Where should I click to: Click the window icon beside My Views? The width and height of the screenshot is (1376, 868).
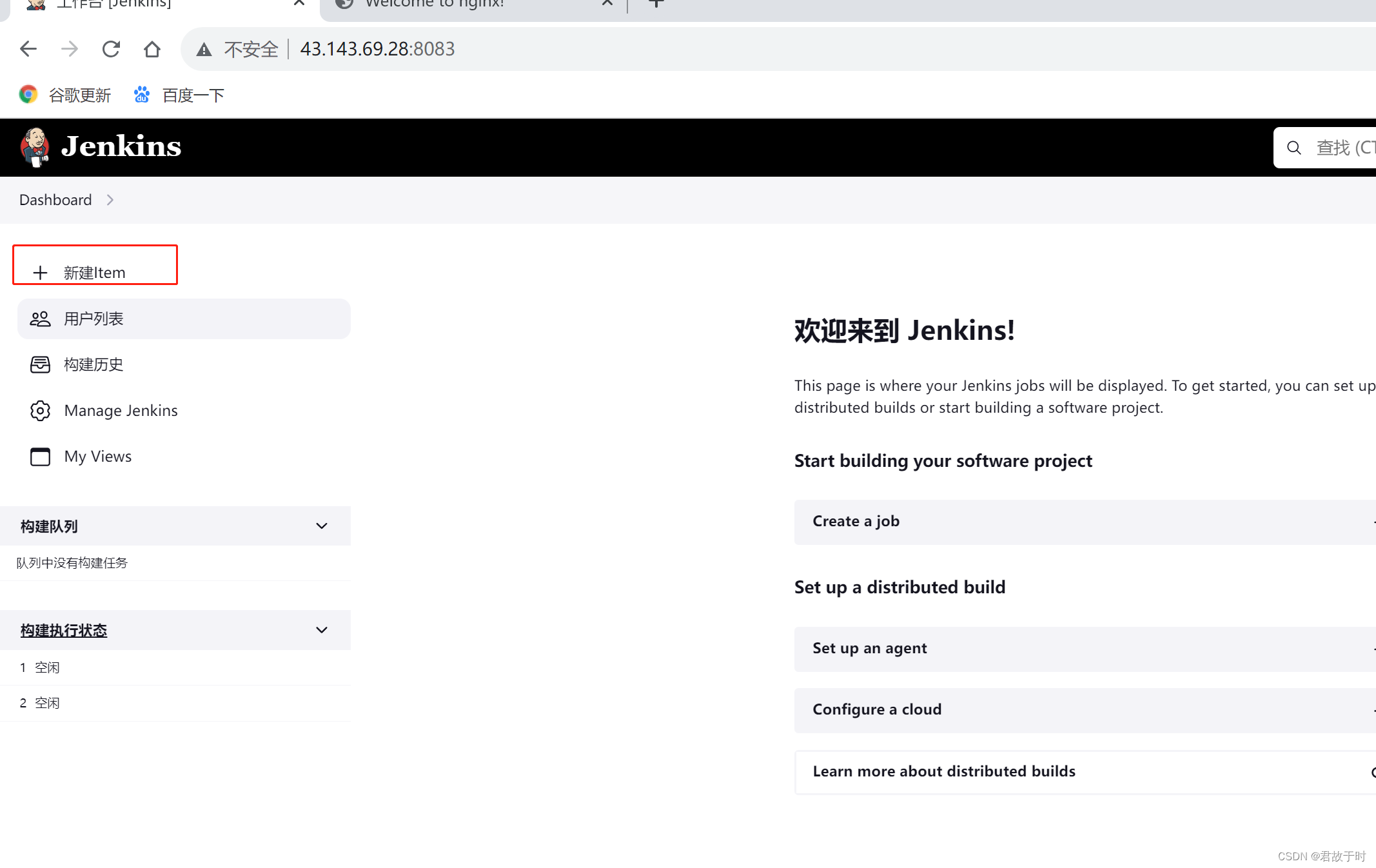(40, 457)
